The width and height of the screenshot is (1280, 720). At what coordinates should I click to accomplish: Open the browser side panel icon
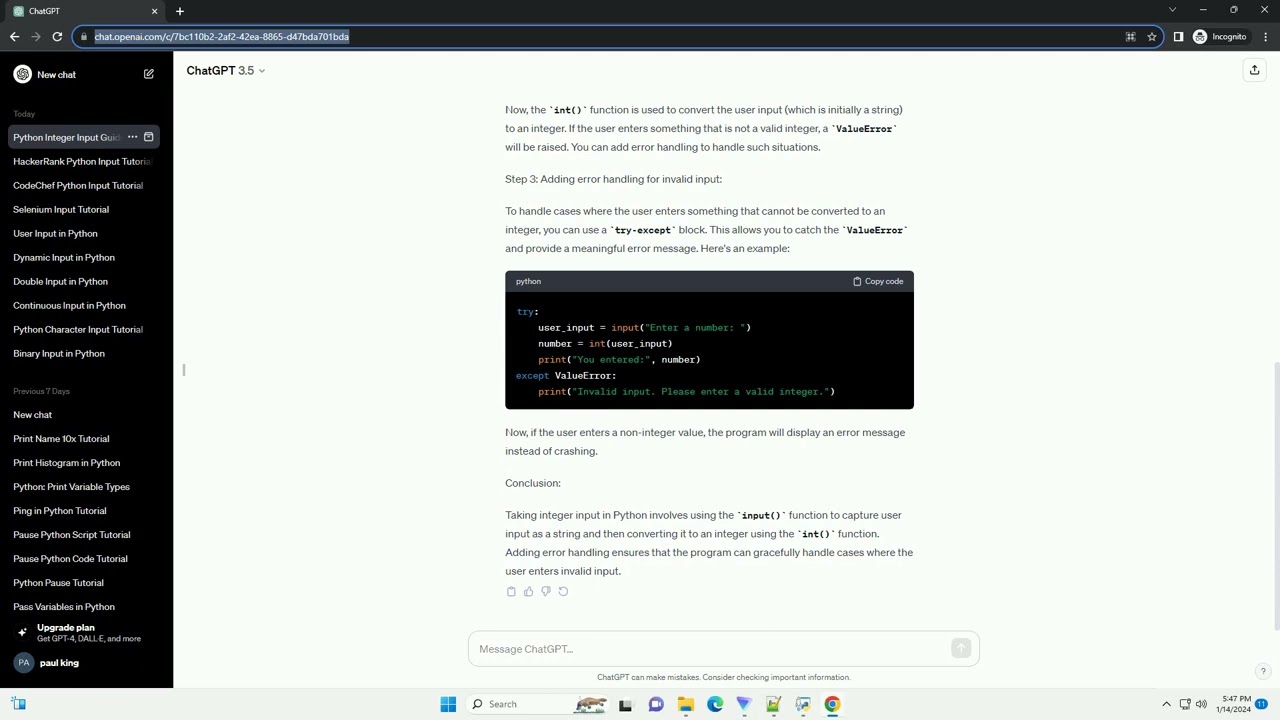1178,37
